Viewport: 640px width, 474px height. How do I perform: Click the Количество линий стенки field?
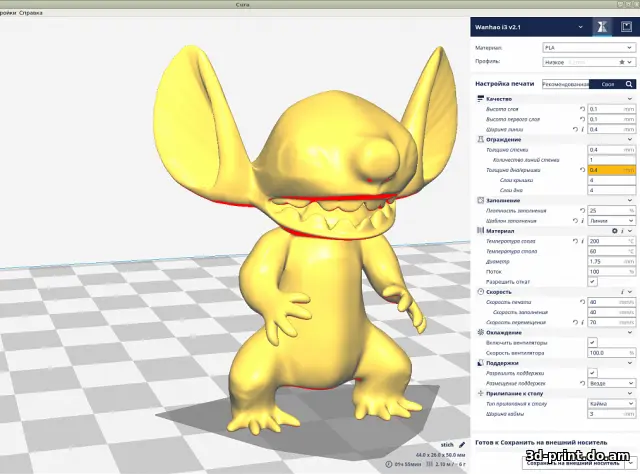click(611, 160)
